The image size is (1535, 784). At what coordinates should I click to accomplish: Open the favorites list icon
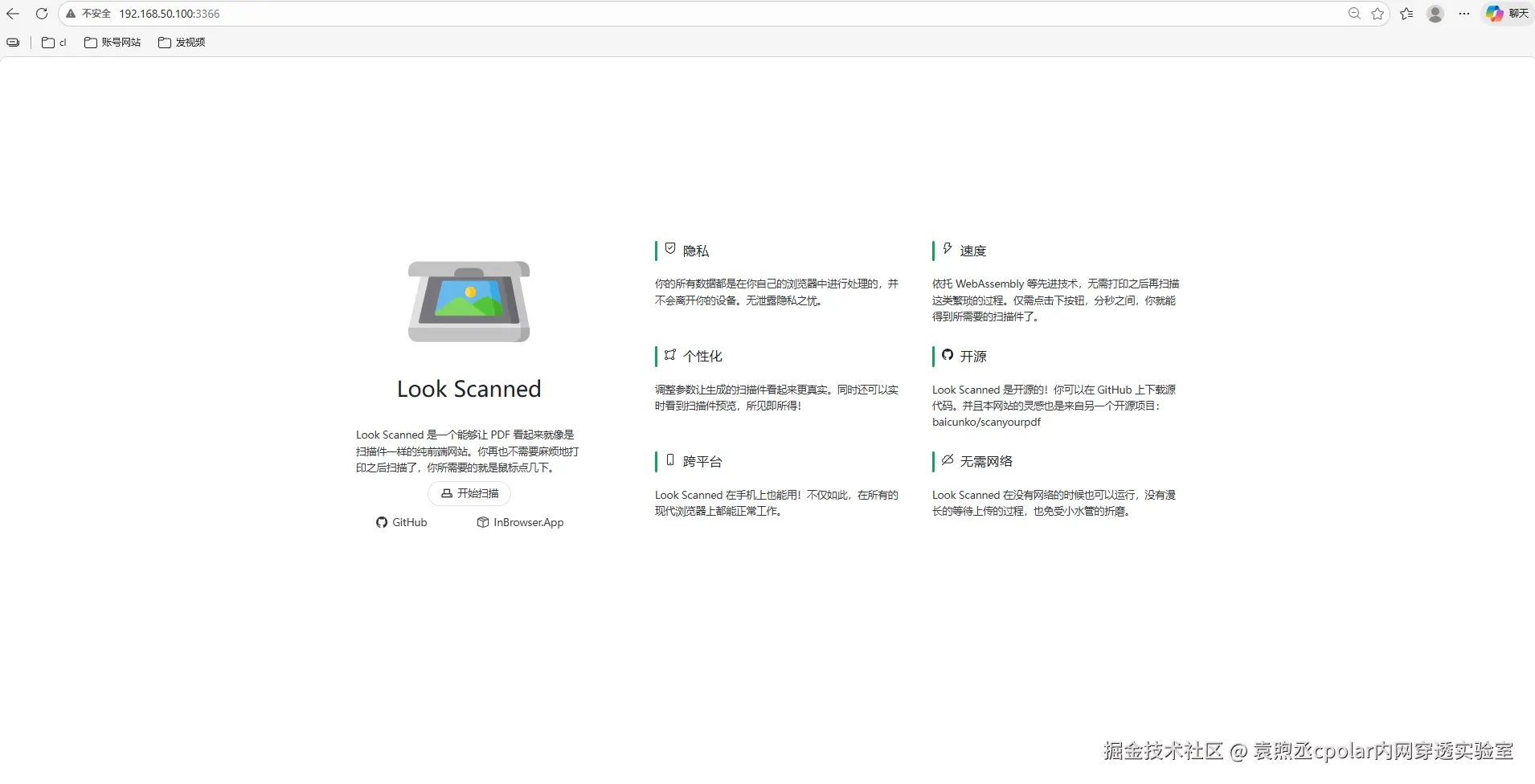[1406, 14]
